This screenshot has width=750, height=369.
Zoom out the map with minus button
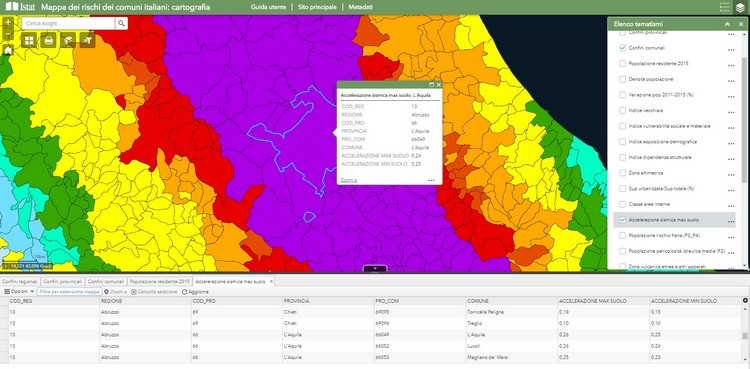[x=8, y=35]
